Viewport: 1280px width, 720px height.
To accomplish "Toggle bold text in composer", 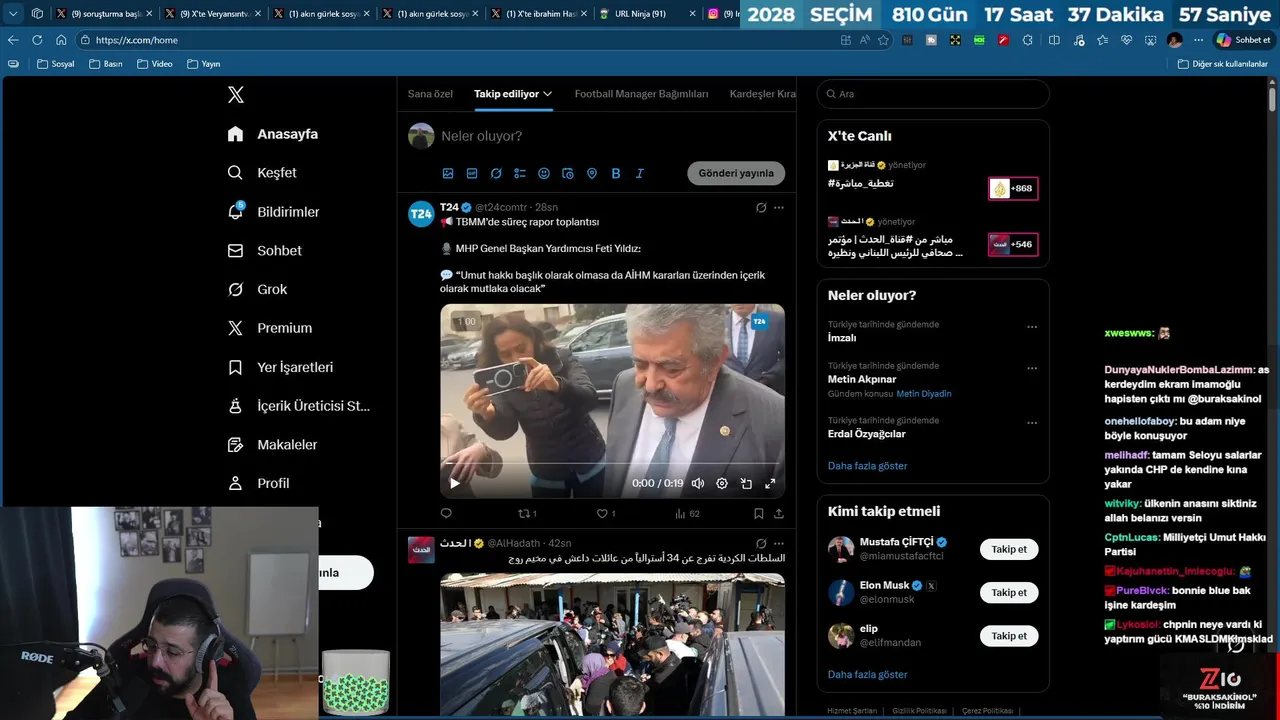I will (x=616, y=174).
